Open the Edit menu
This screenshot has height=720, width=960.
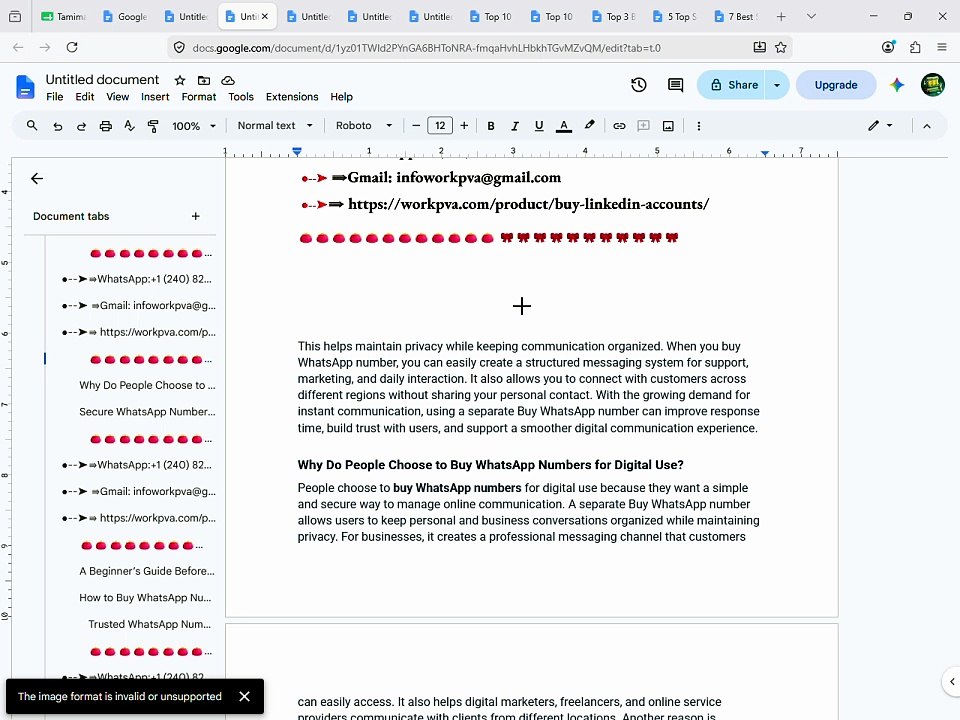point(84,97)
